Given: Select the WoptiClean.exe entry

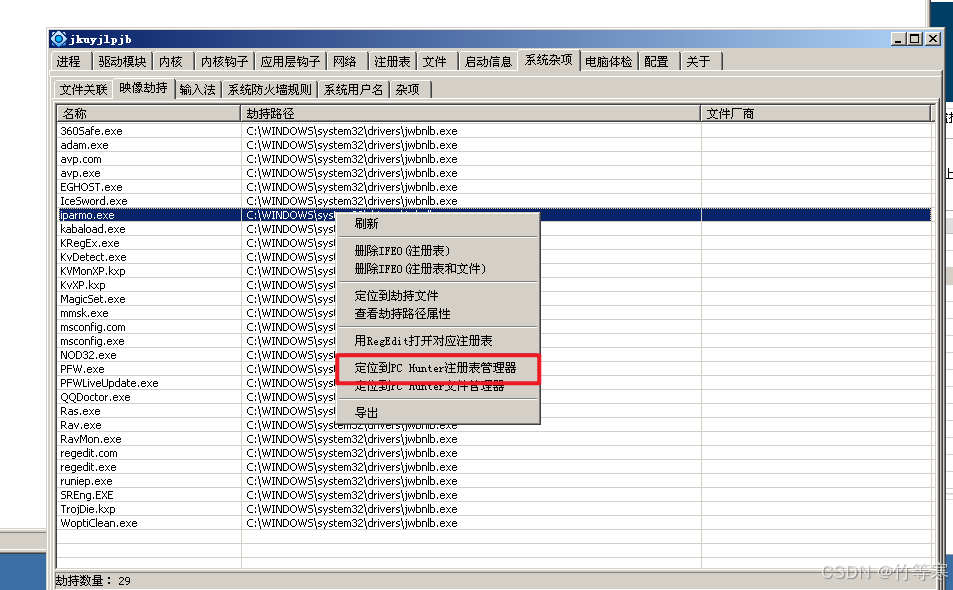Looking at the screenshot, I should 98,523.
